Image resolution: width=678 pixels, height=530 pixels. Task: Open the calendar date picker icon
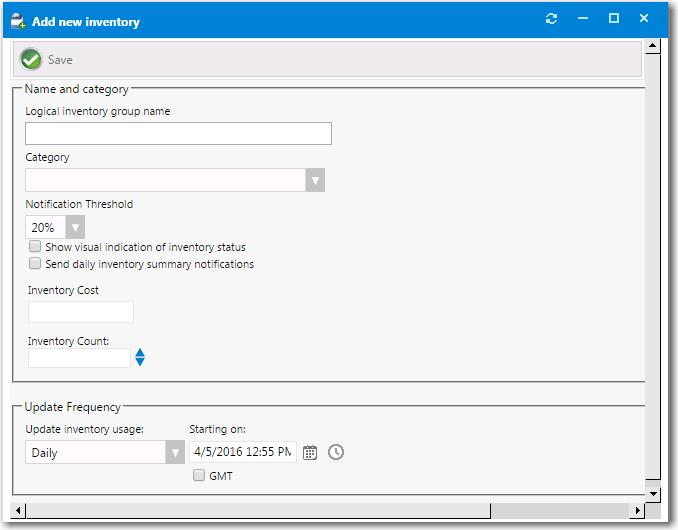[x=310, y=453]
